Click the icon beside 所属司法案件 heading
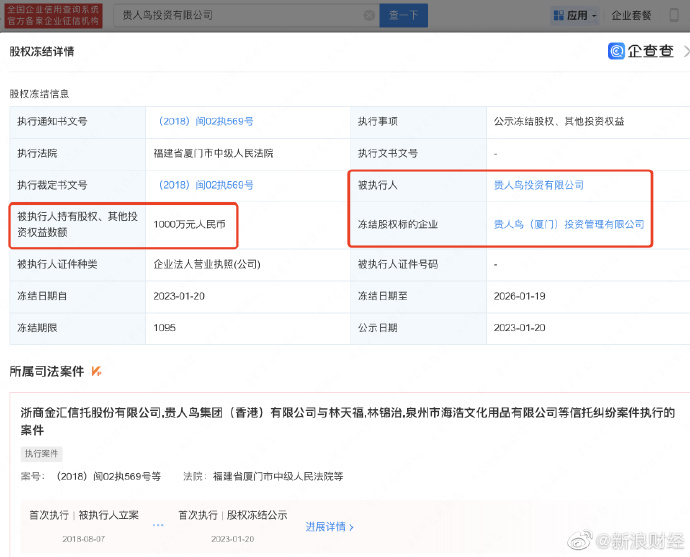This screenshot has width=690, height=557. coord(96,371)
